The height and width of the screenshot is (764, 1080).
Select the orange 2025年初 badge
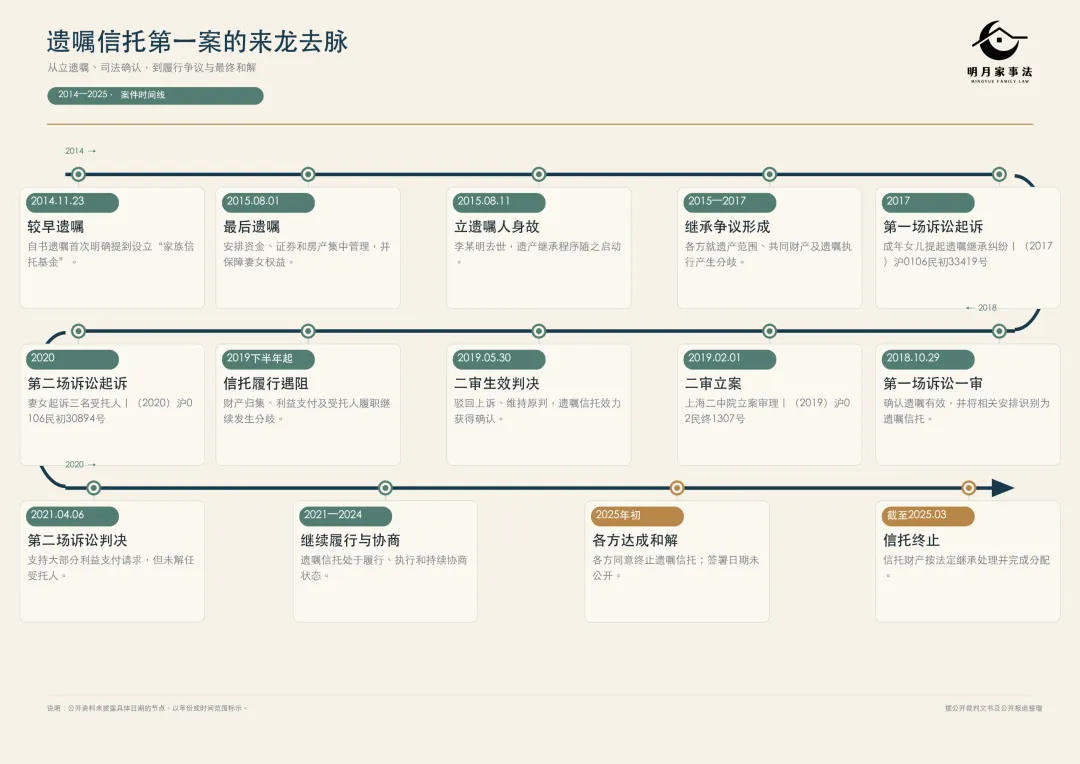coord(637,516)
